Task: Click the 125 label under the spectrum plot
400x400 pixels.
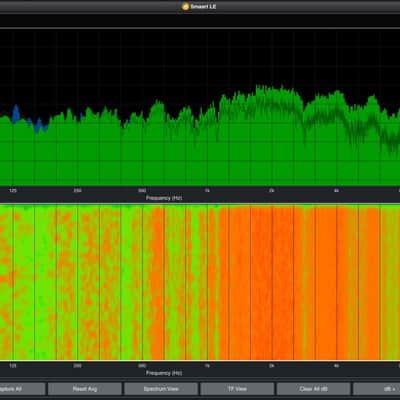Action: click(x=13, y=191)
